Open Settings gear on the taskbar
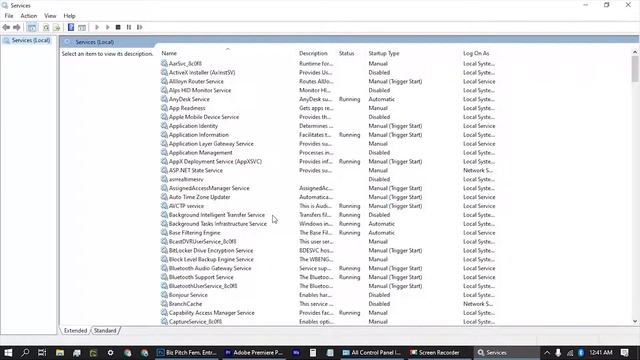 pyautogui.click(x=110, y=353)
